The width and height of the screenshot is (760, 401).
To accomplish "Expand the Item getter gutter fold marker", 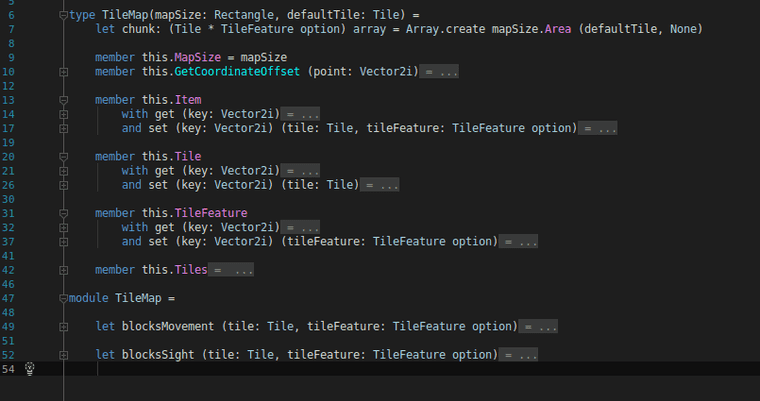I will 63,114.
